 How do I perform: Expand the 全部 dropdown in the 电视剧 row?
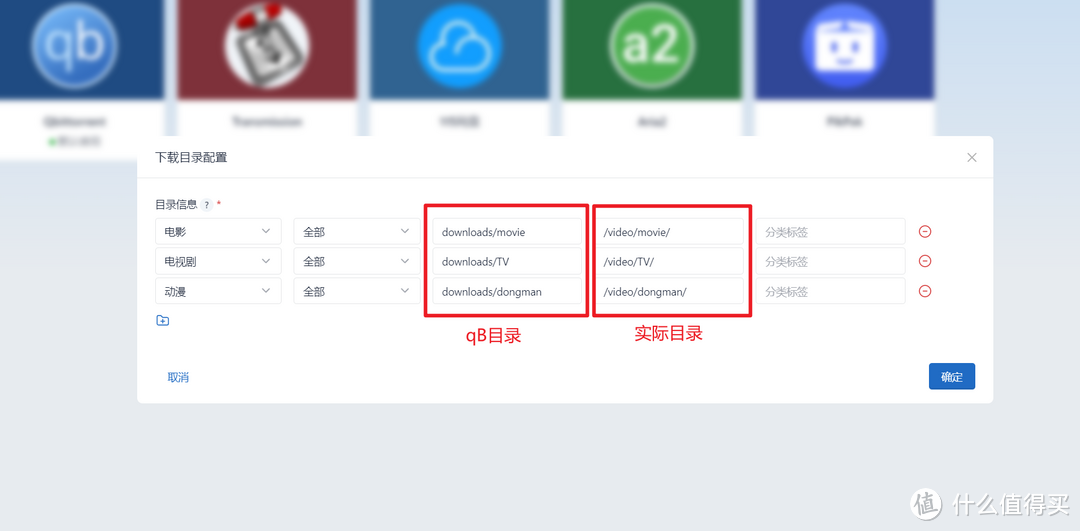(x=357, y=261)
